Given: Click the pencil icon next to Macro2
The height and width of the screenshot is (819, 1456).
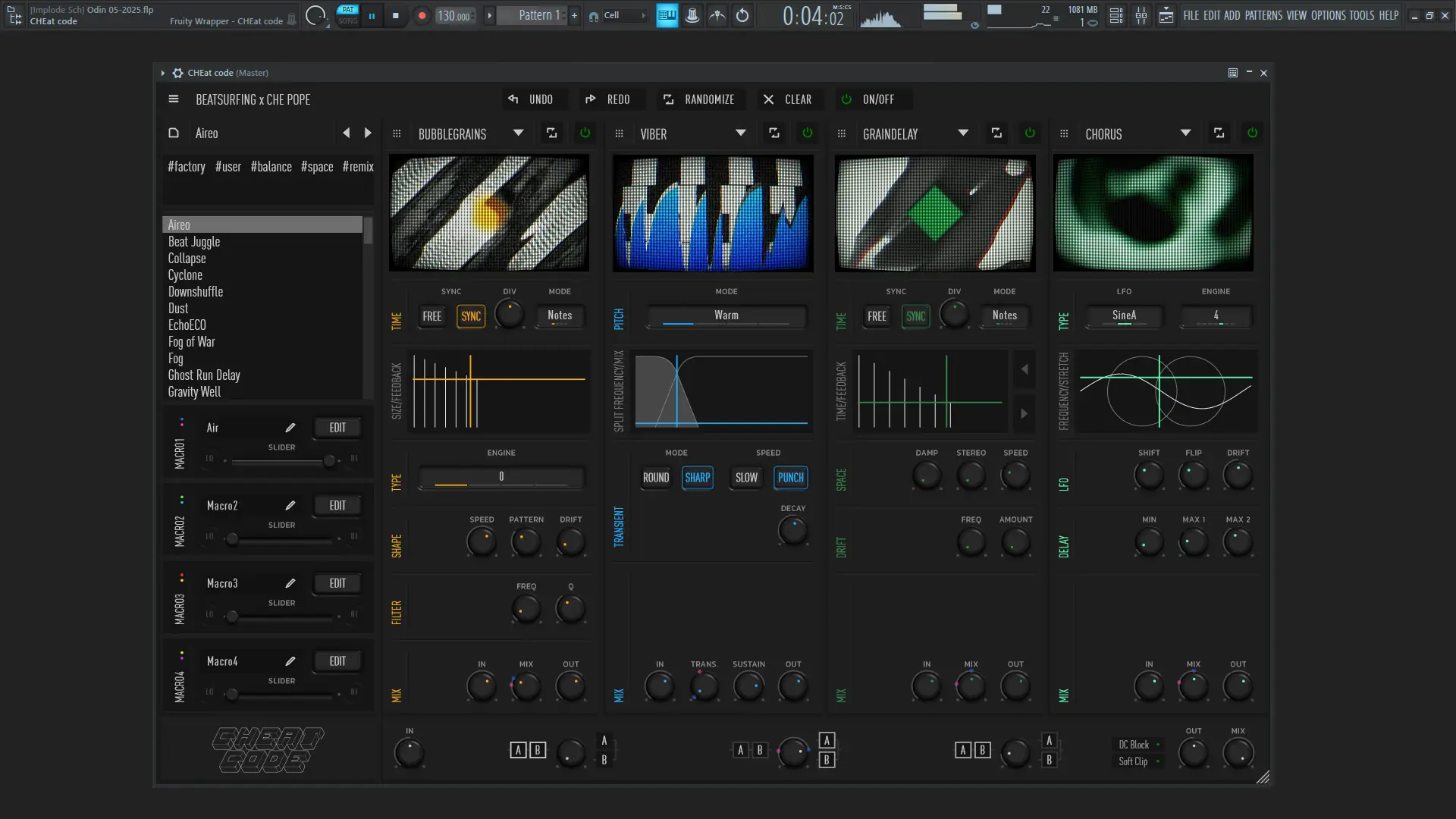Looking at the screenshot, I should coord(290,506).
